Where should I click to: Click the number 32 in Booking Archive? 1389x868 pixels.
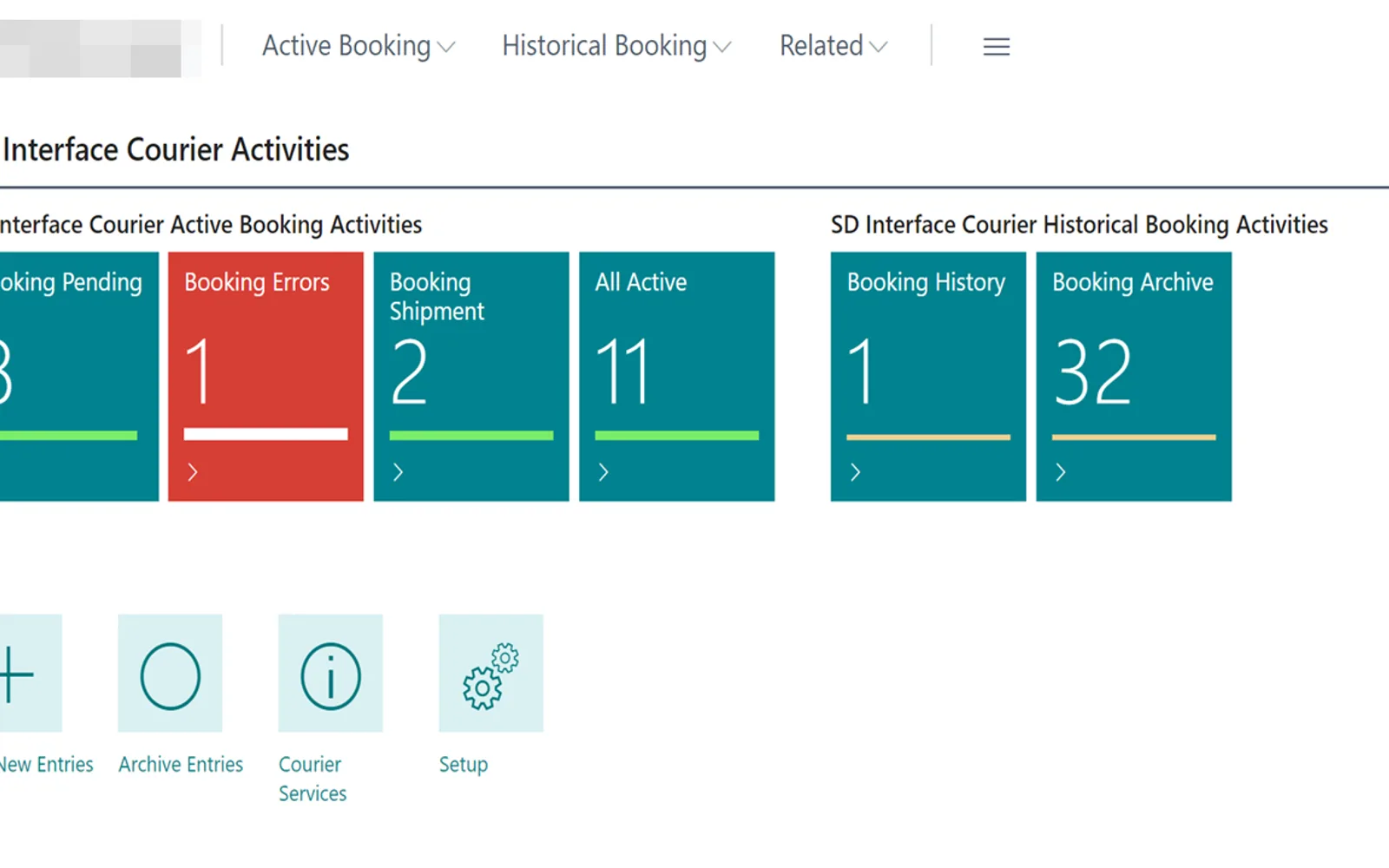click(x=1094, y=372)
